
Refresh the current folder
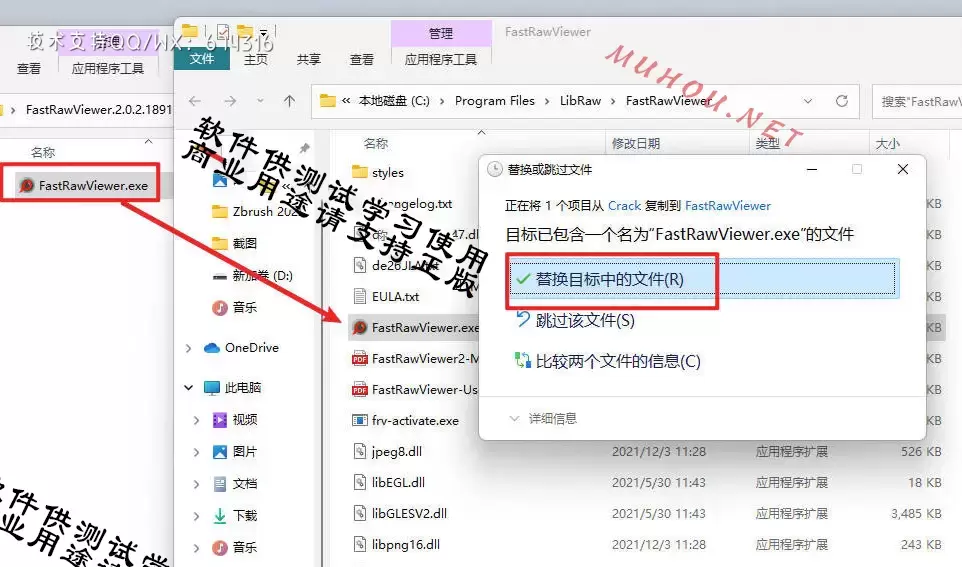tap(842, 101)
